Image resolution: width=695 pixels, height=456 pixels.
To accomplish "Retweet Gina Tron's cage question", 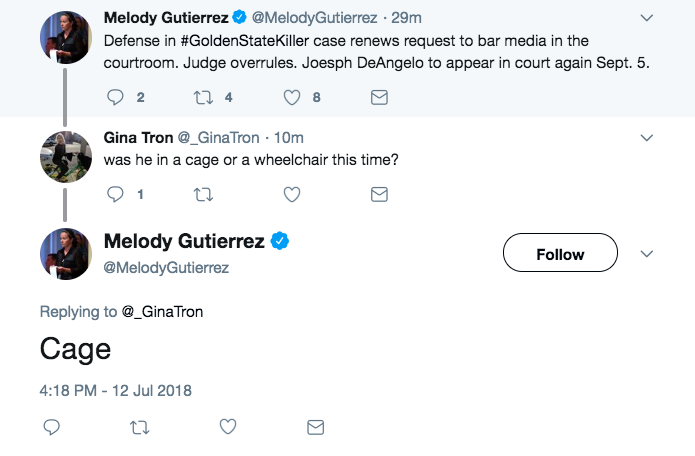I will pyautogui.click(x=204, y=194).
